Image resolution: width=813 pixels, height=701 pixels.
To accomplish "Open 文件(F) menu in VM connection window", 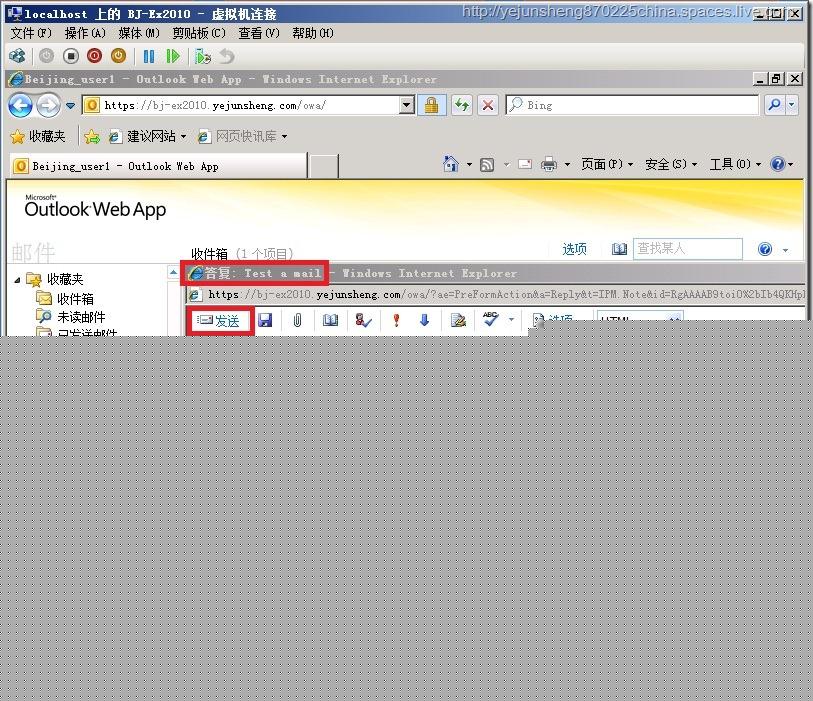I will coord(31,33).
